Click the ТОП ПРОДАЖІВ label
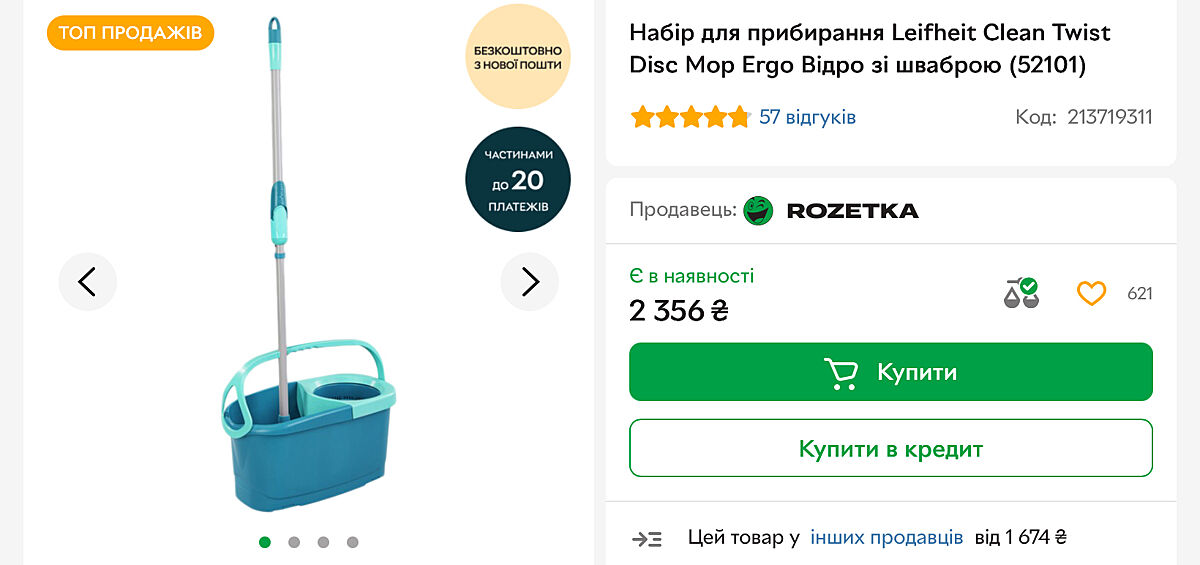 [x=130, y=33]
